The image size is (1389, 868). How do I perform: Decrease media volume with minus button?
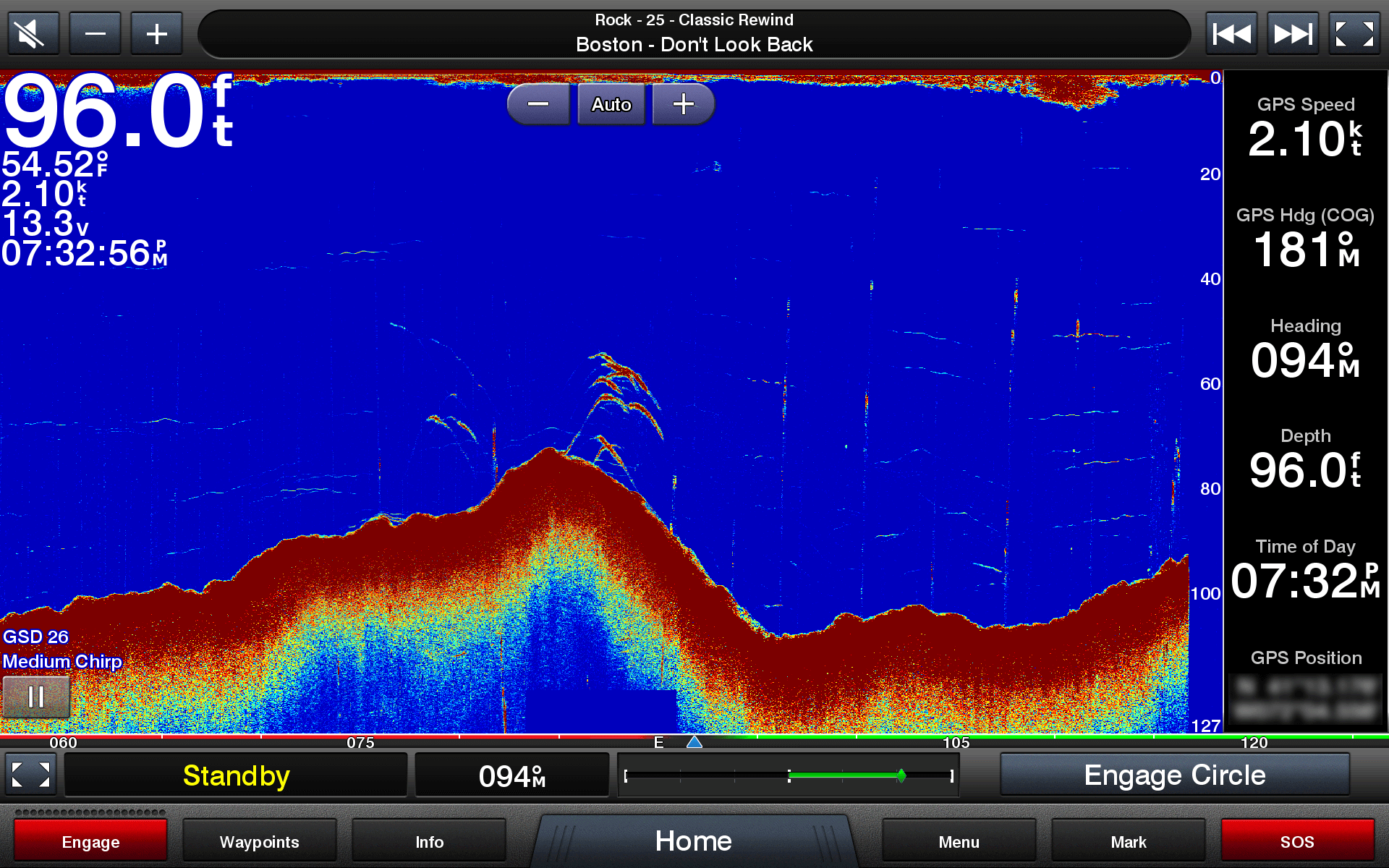[x=95, y=33]
